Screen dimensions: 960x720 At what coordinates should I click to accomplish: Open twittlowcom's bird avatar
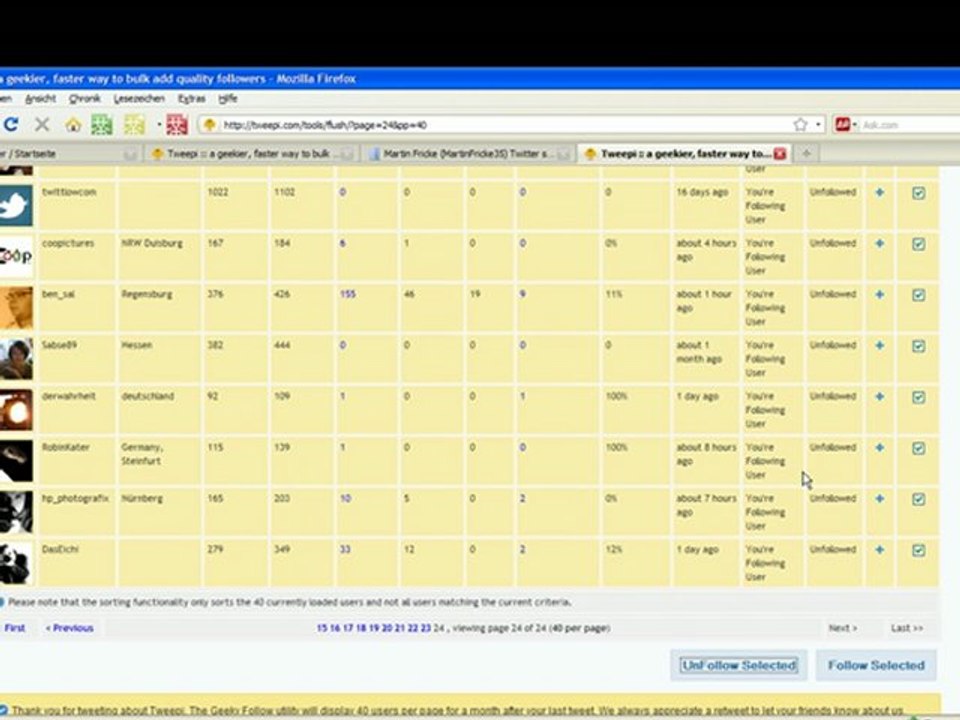(16, 205)
